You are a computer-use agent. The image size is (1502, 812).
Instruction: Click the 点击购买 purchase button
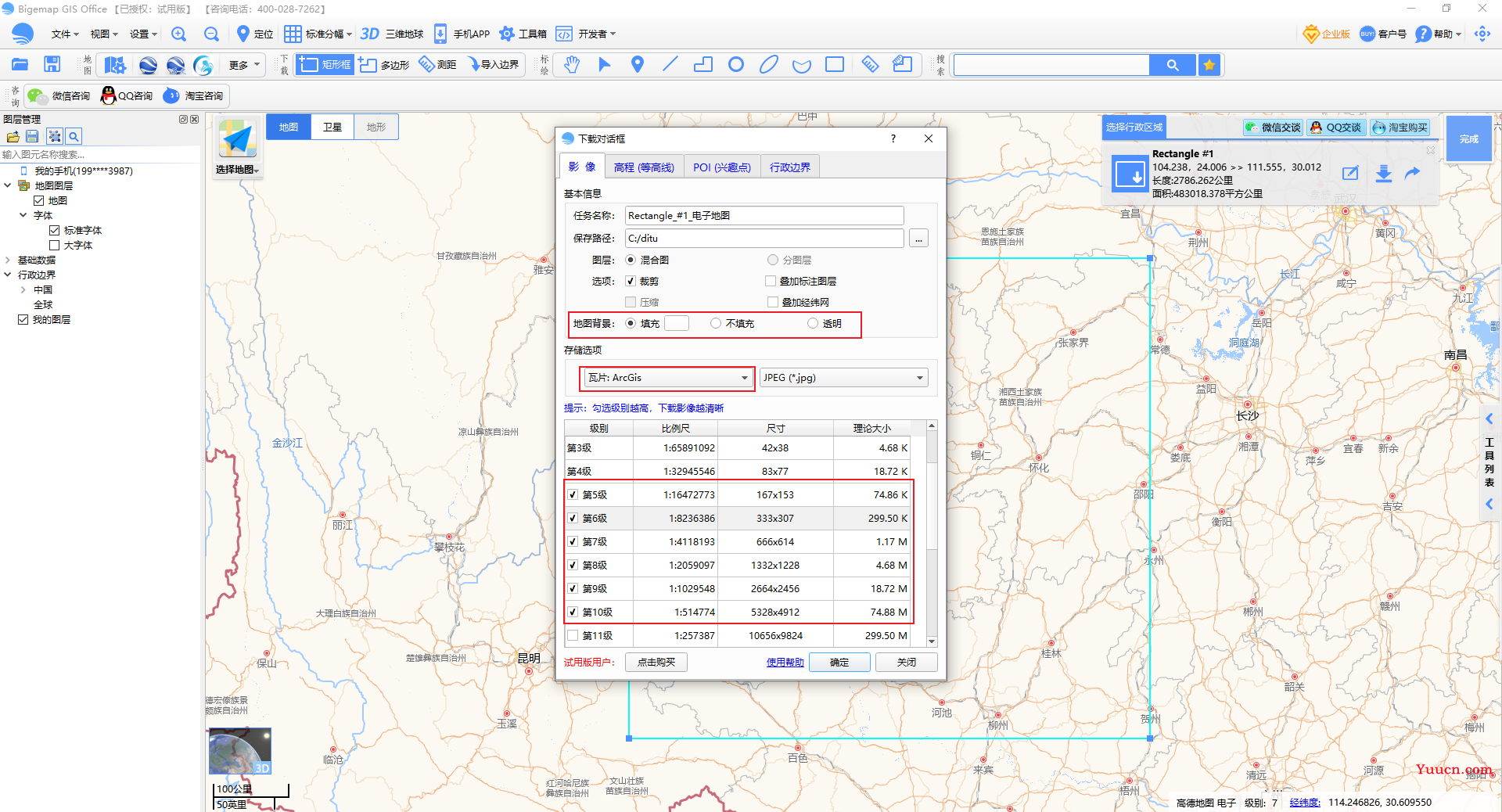[656, 663]
